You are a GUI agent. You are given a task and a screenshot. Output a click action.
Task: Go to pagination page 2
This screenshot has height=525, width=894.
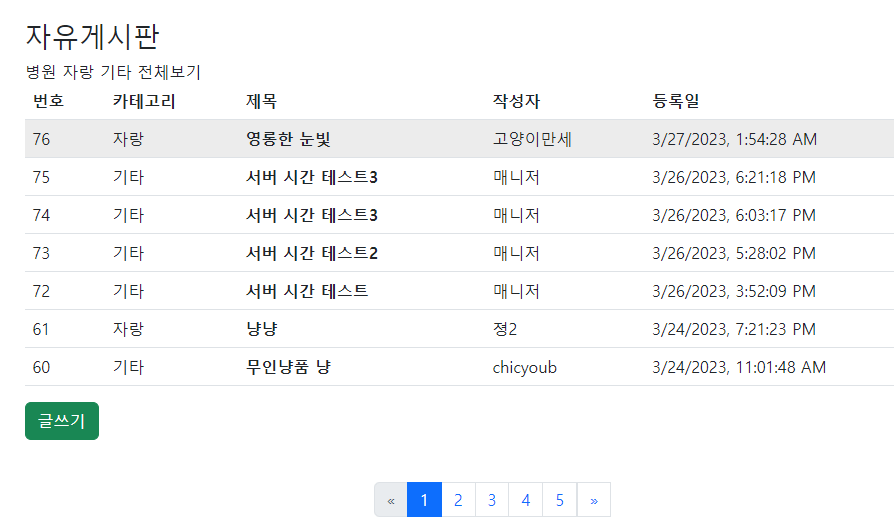tap(458, 500)
